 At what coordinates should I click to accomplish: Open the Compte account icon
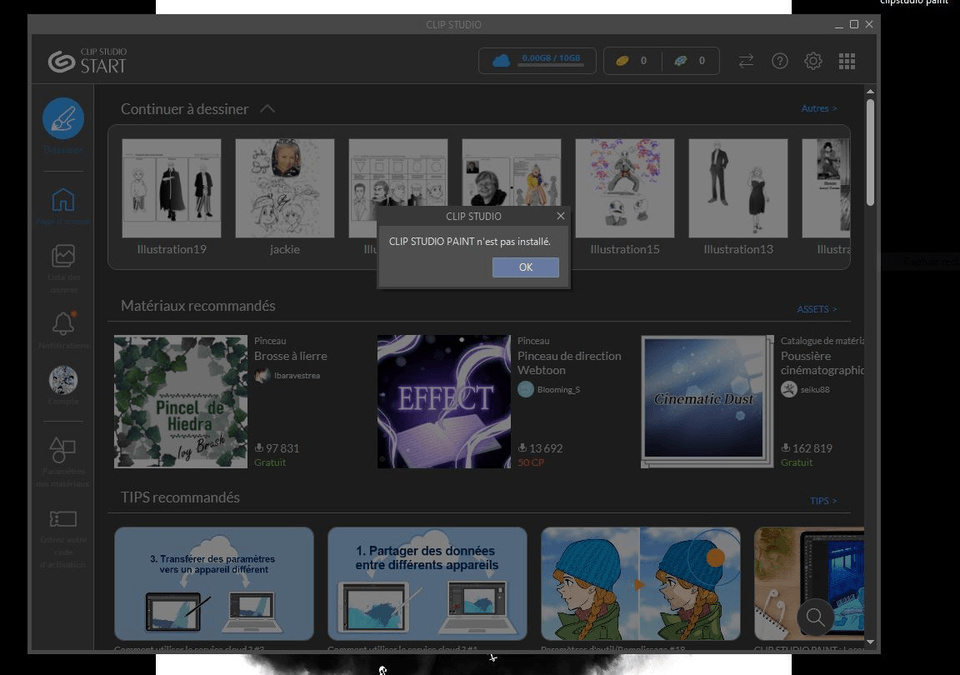pyautogui.click(x=62, y=381)
